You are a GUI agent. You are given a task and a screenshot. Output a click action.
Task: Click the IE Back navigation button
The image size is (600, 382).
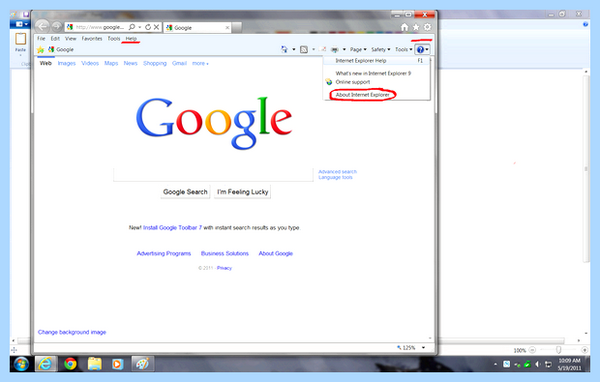pos(42,26)
